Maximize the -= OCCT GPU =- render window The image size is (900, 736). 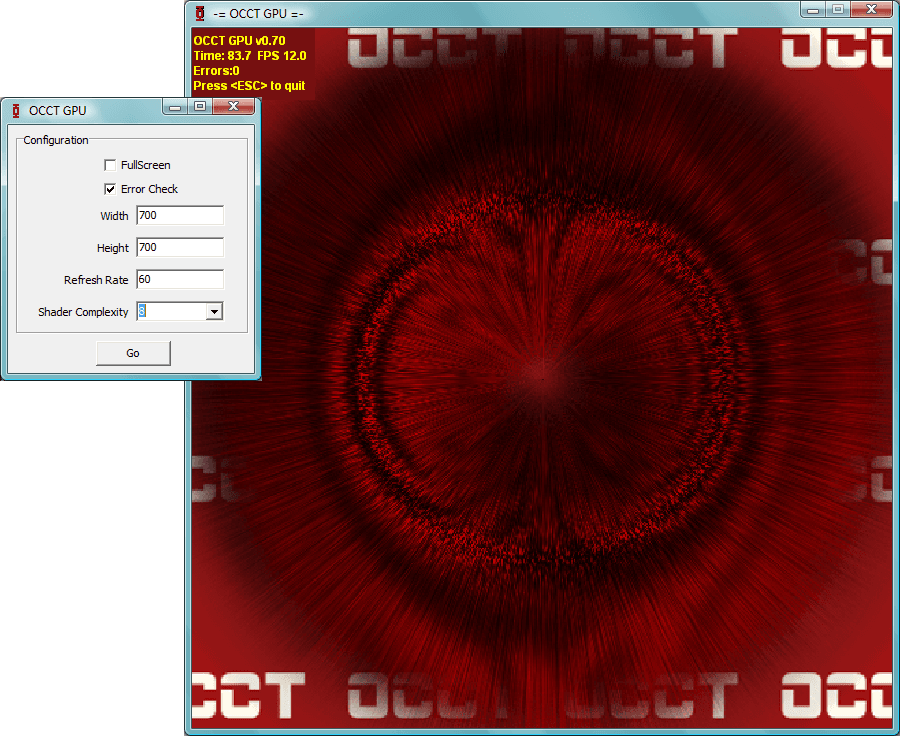(x=837, y=10)
